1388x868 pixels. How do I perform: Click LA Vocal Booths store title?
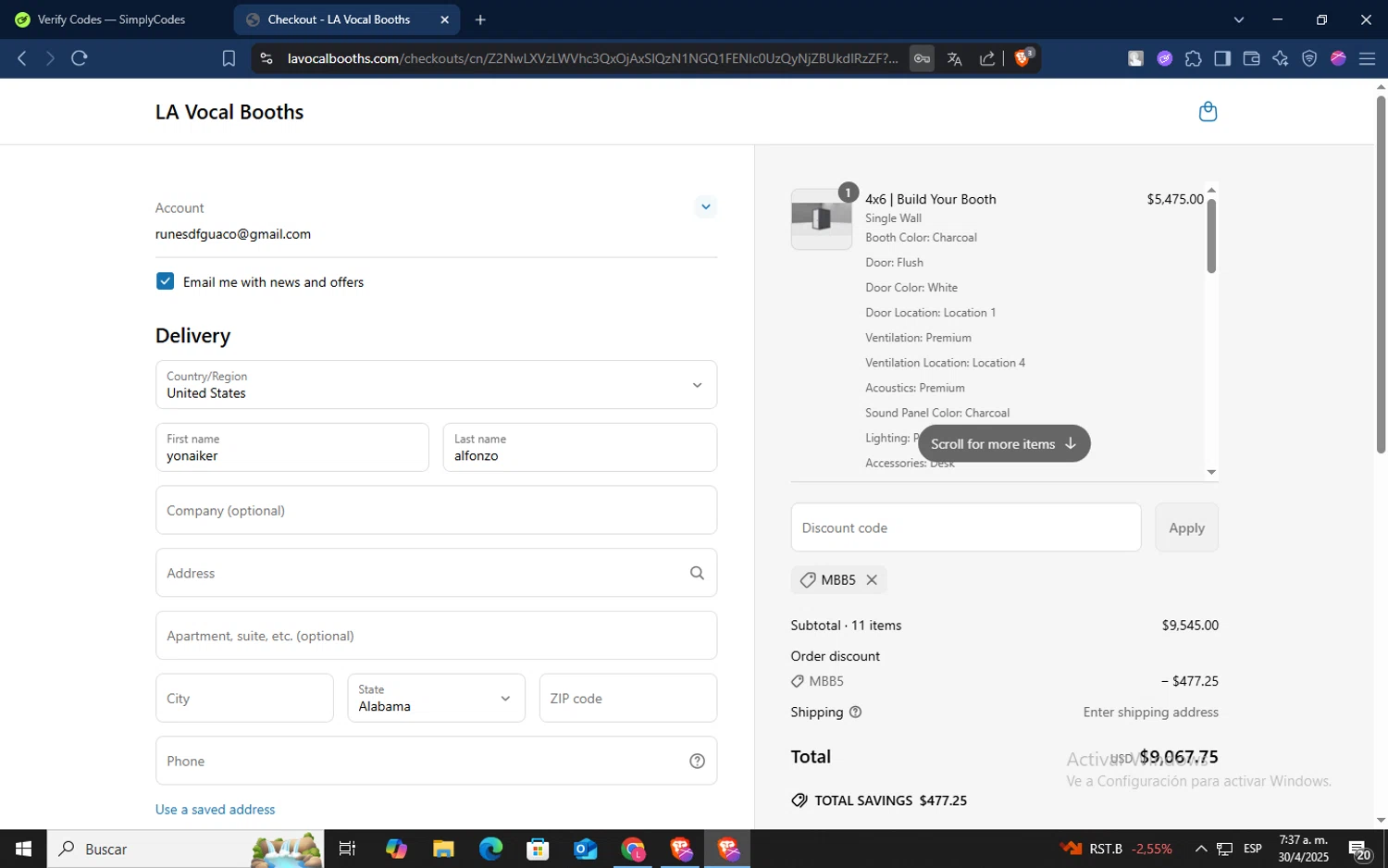(229, 112)
